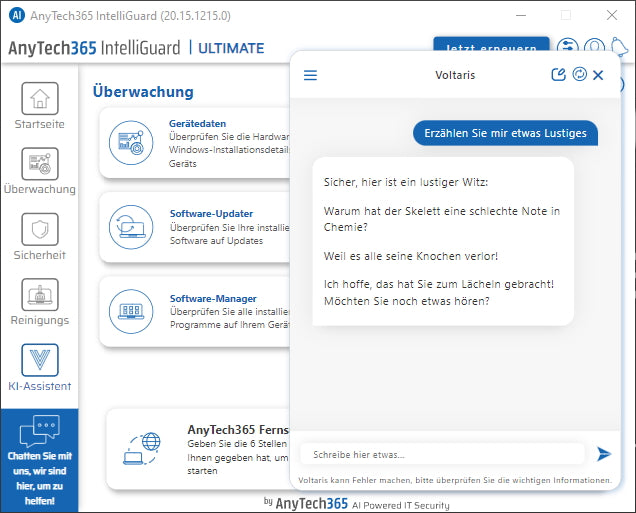Open the settings sliders icon in header
636x513 pixels.
point(568,48)
